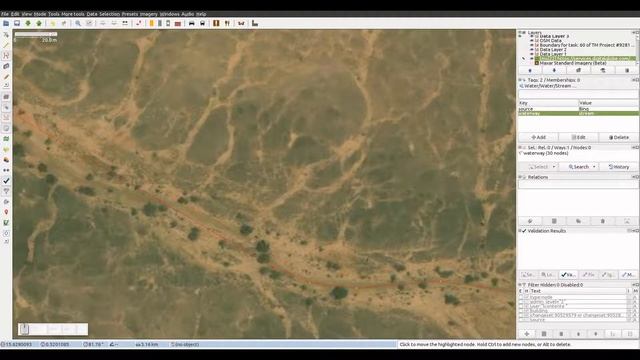Select the Maxar Standard Imagery (Beta) layer
The width and height of the screenshot is (640, 360).
573,63
